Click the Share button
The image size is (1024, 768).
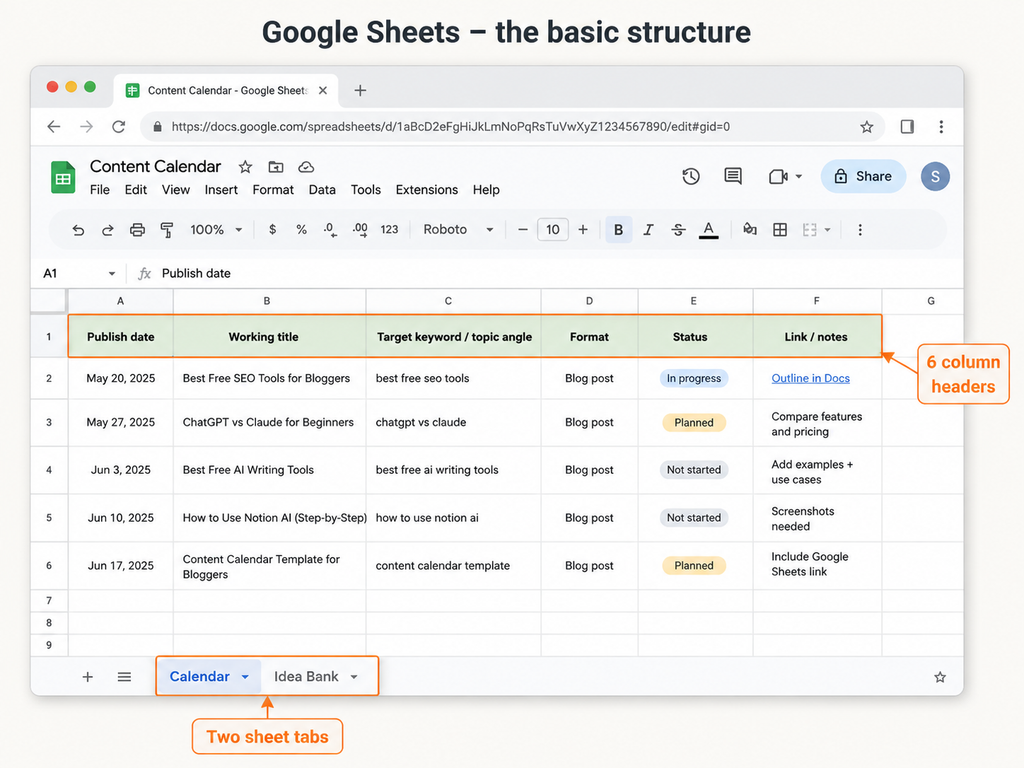click(x=863, y=176)
